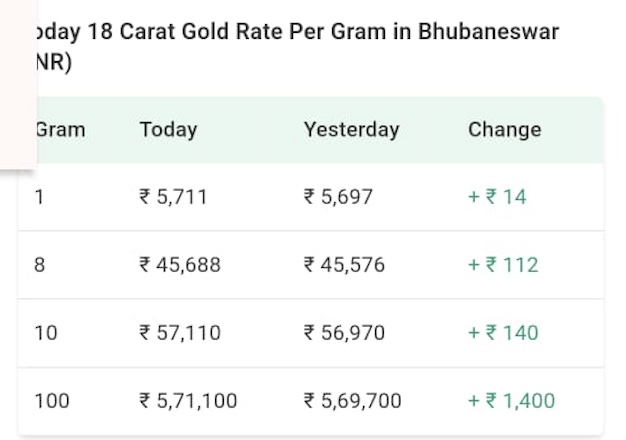The width and height of the screenshot is (626, 440).
Task: Select yesterday's price ₹ 5,69,700
Action: pyautogui.click(x=352, y=401)
